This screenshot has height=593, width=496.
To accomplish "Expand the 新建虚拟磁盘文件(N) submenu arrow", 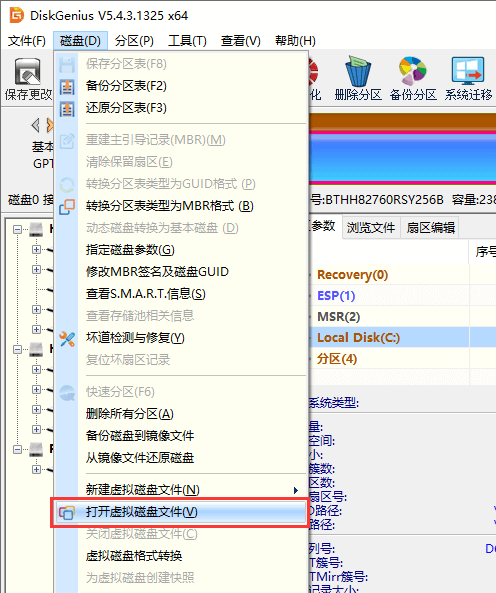I will (296, 491).
